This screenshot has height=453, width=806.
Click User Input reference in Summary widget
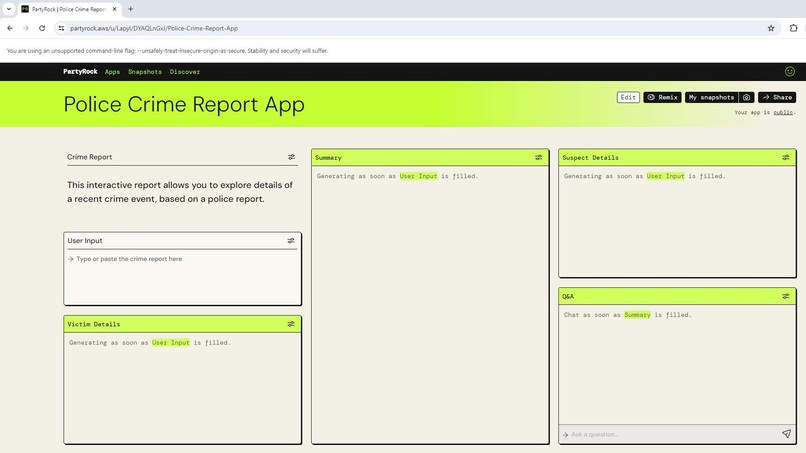(x=418, y=176)
